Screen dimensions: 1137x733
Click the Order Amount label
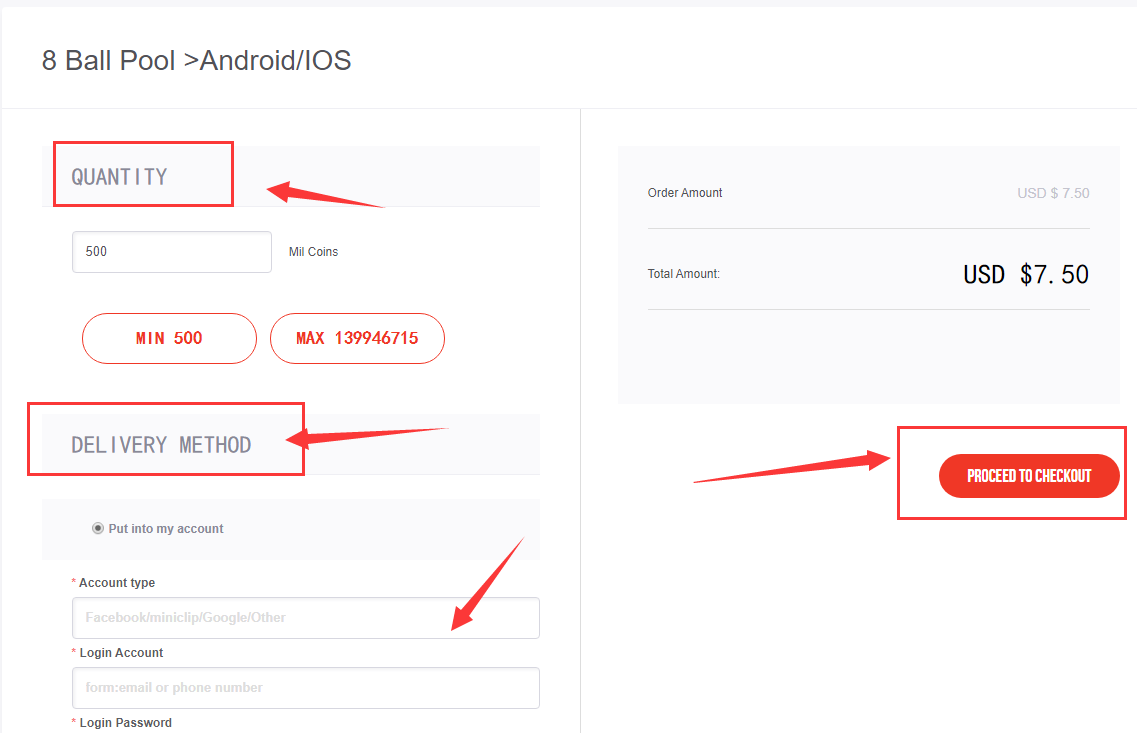[x=685, y=193]
